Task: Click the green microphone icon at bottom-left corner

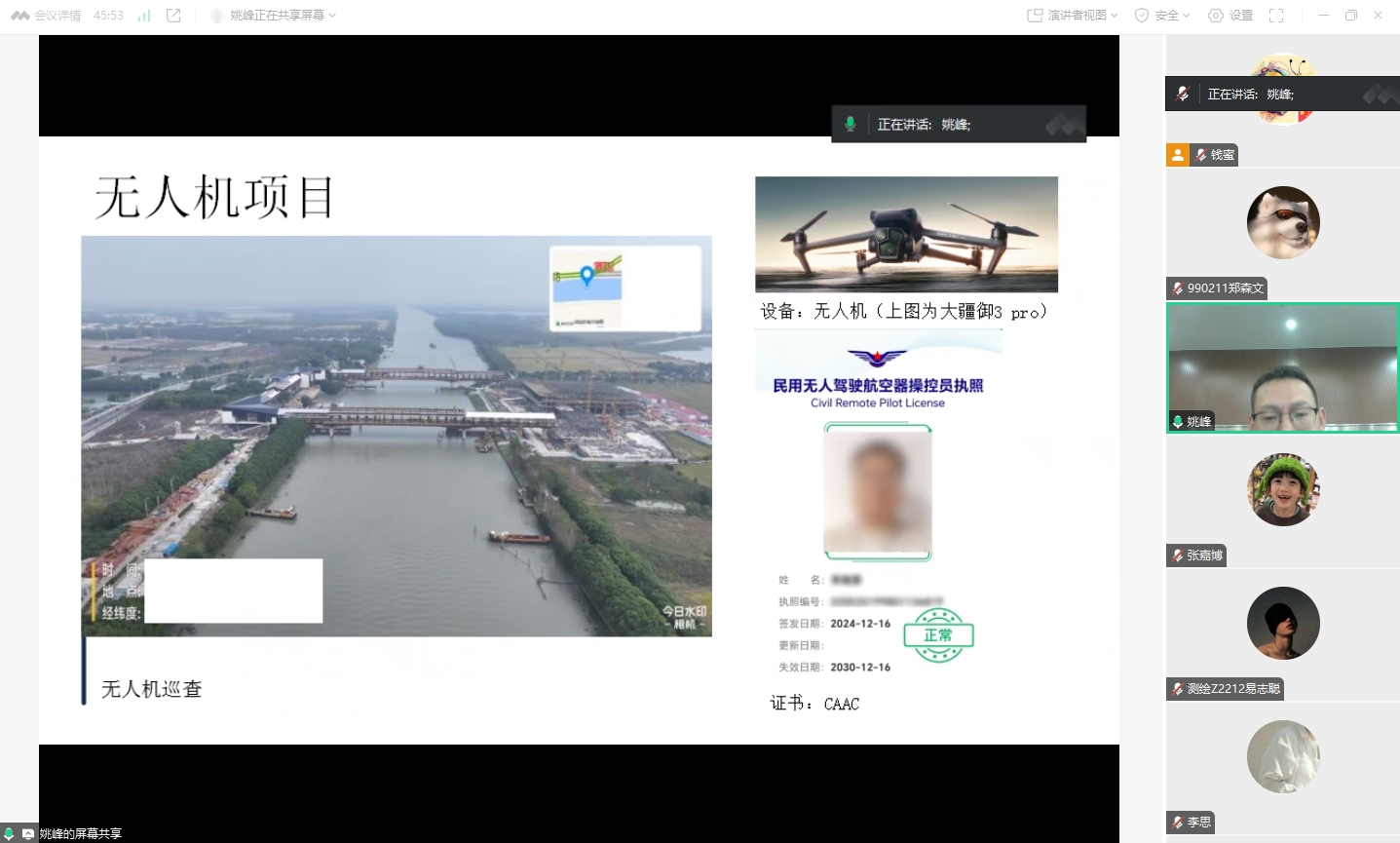Action: pos(9,833)
